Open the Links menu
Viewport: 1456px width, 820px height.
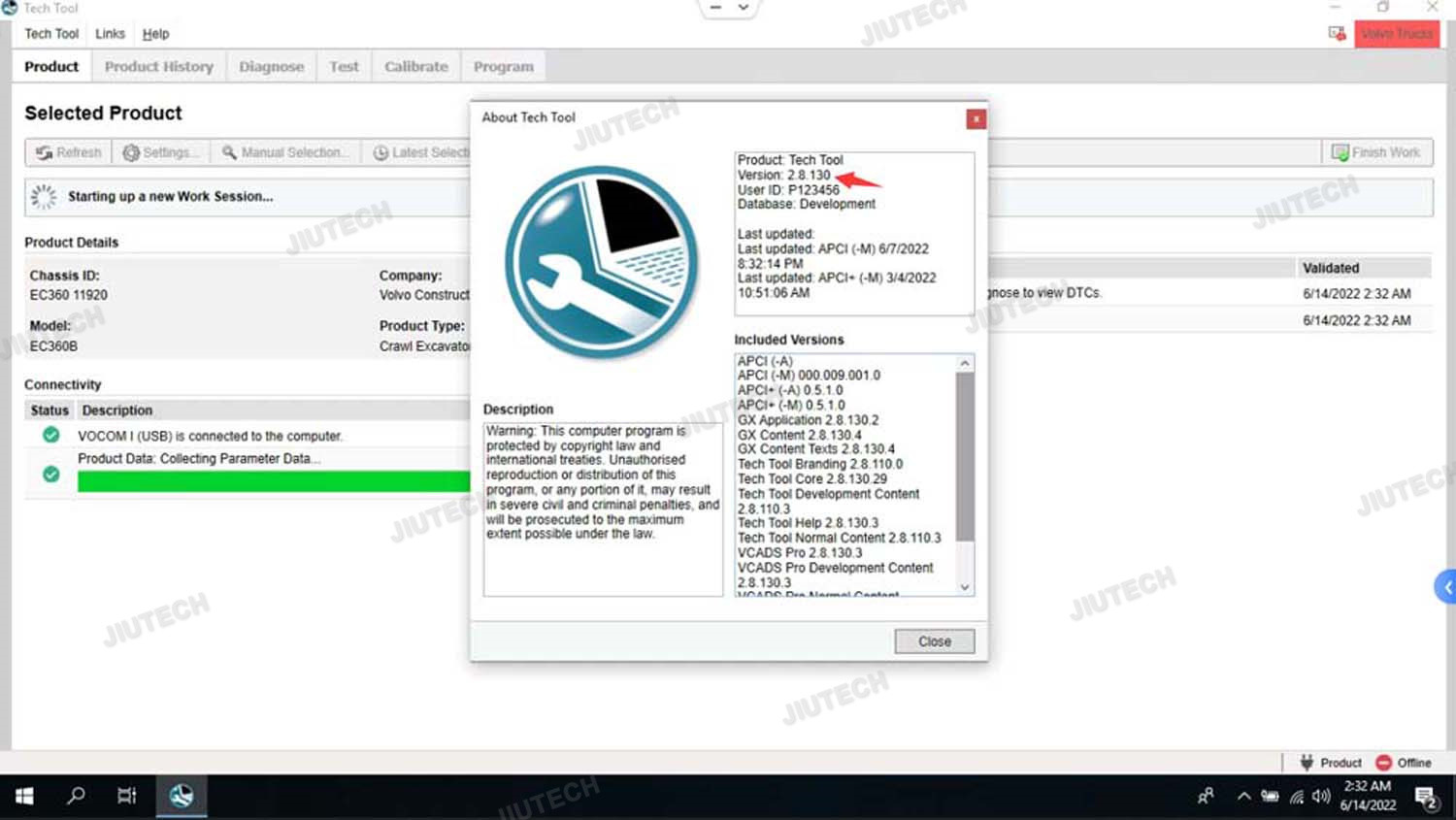coord(110,34)
